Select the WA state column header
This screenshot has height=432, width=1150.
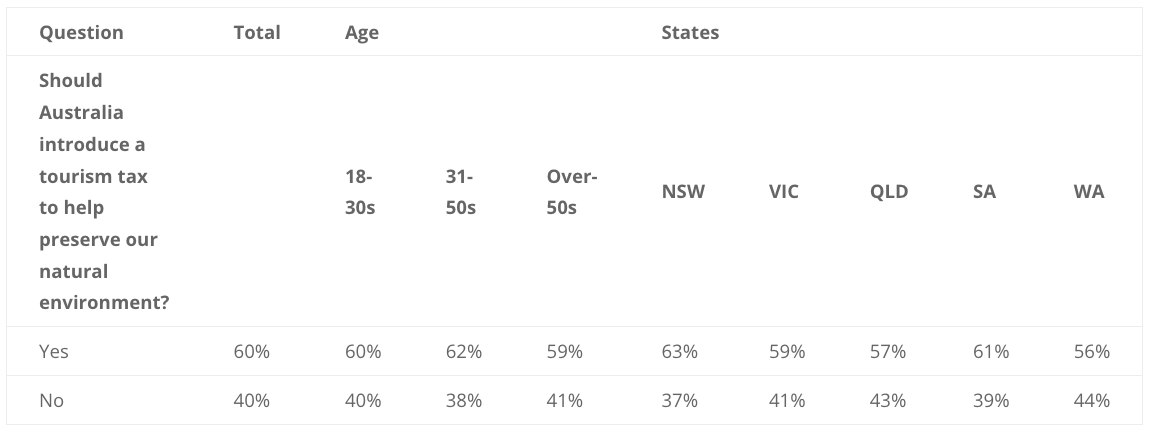point(1088,191)
